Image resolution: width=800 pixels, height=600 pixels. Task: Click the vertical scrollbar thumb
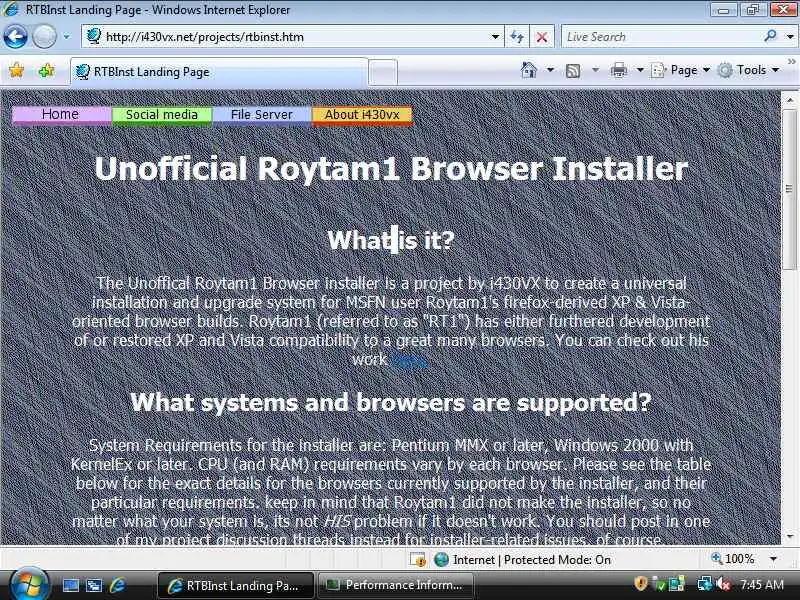pyautogui.click(x=789, y=190)
